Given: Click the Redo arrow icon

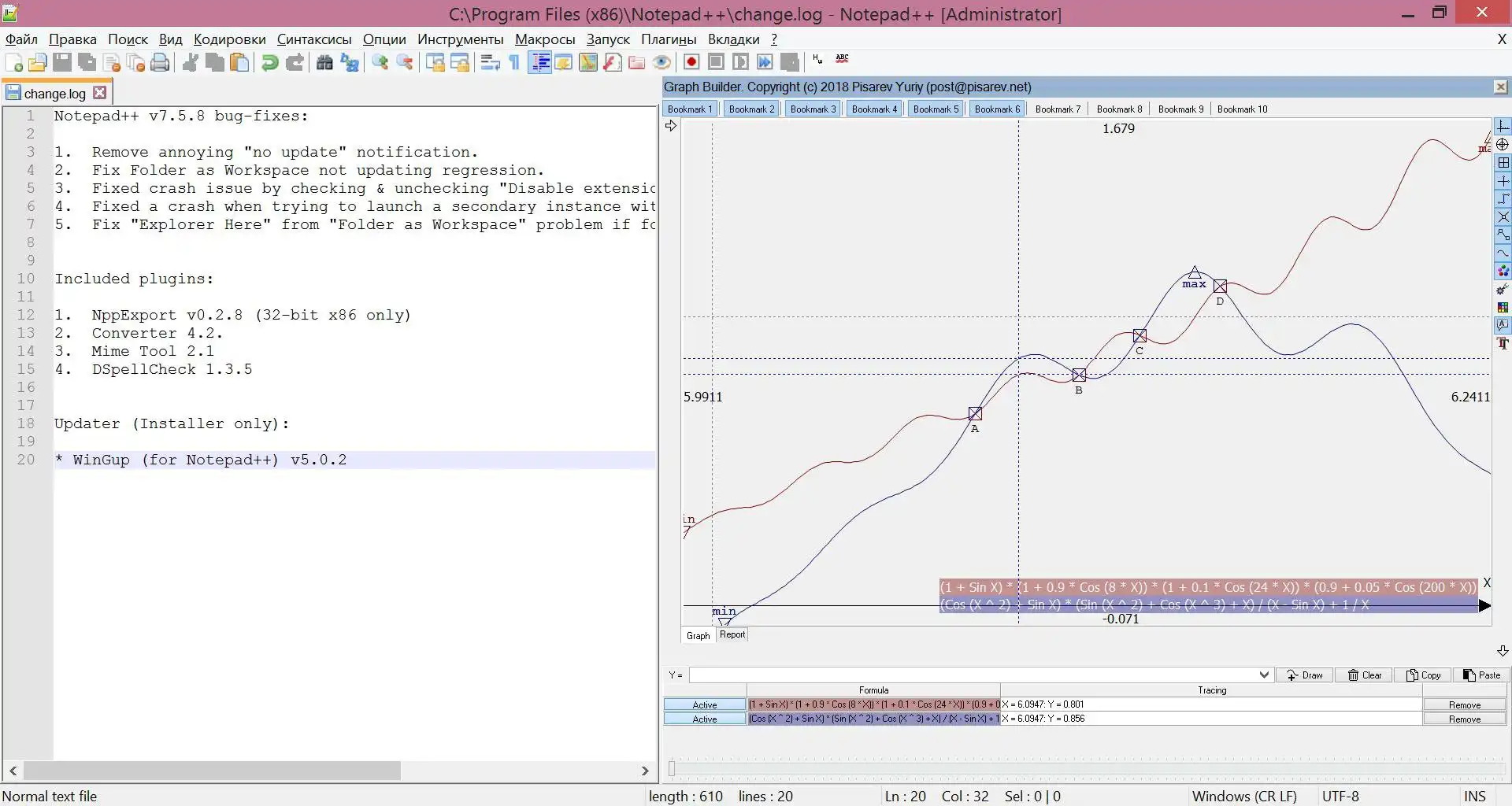Looking at the screenshot, I should pos(295,63).
